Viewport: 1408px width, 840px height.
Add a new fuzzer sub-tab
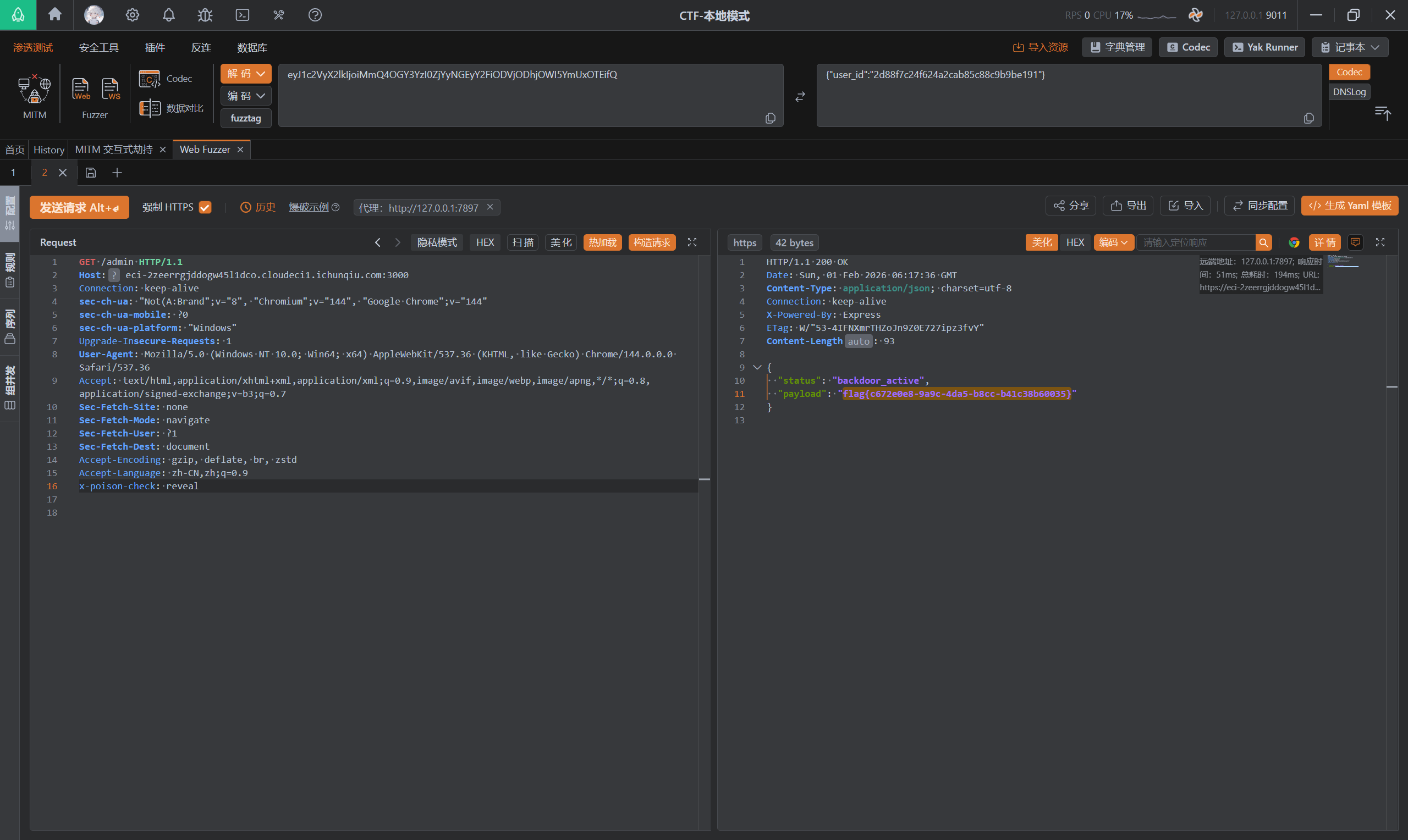117,173
